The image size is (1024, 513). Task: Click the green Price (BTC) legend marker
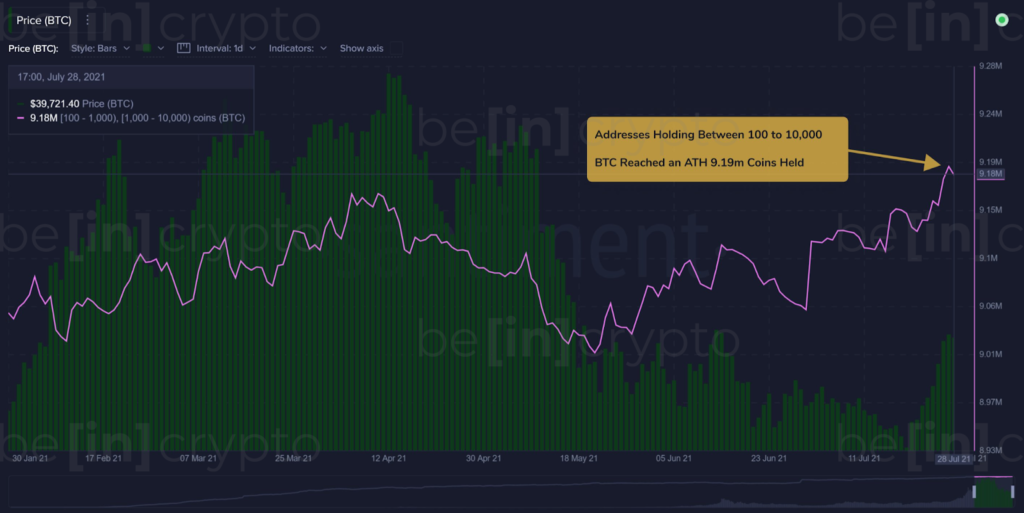click(21, 104)
